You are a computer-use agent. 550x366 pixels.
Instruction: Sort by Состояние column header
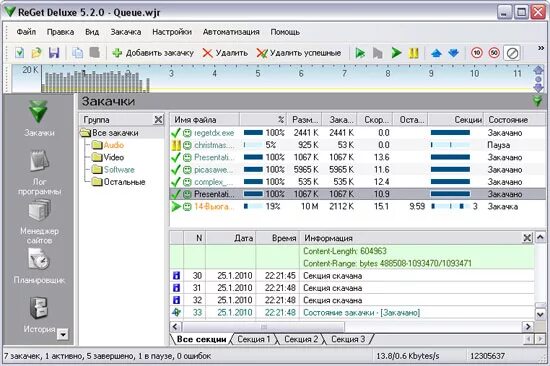click(x=515, y=120)
